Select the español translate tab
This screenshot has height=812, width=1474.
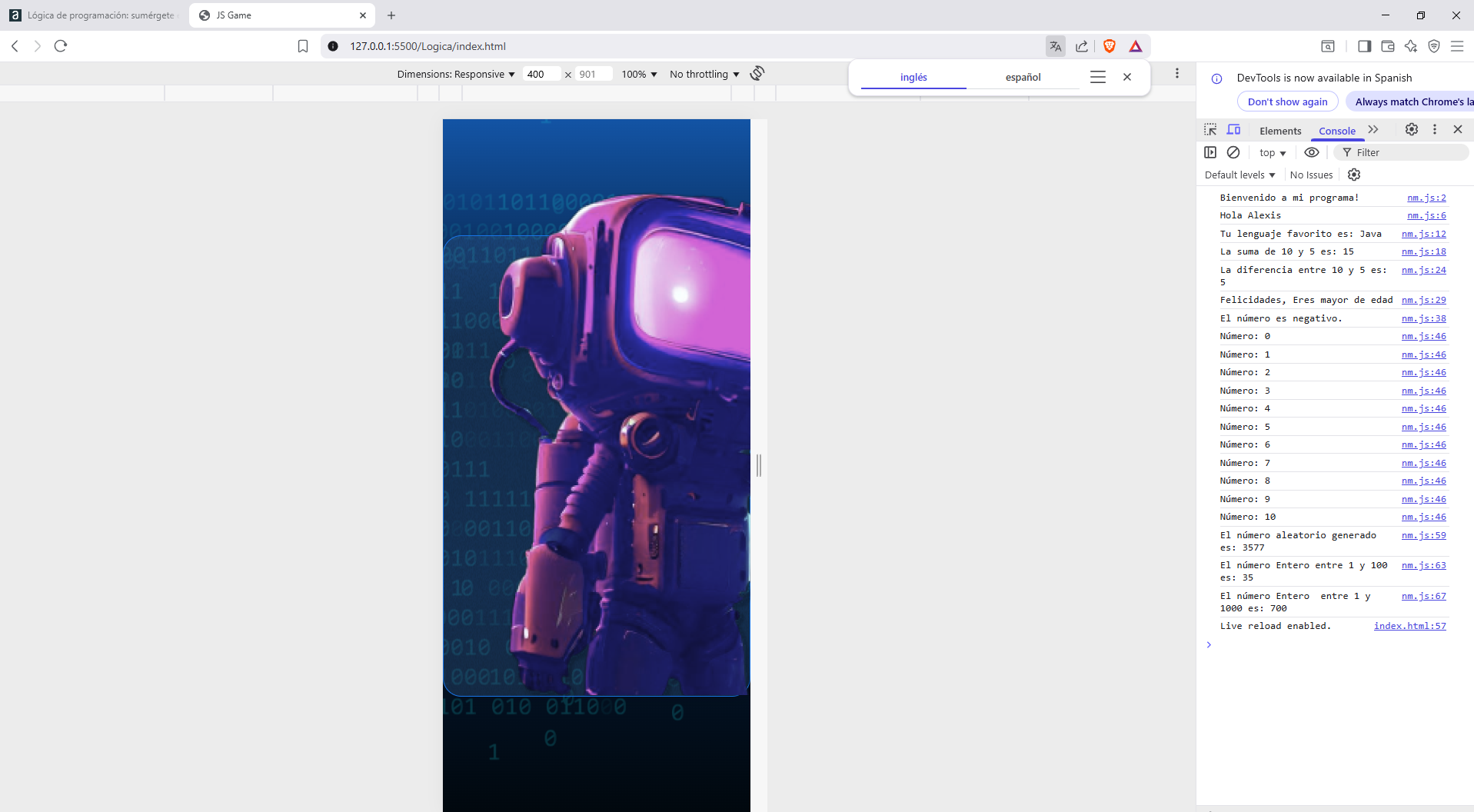tap(1023, 77)
